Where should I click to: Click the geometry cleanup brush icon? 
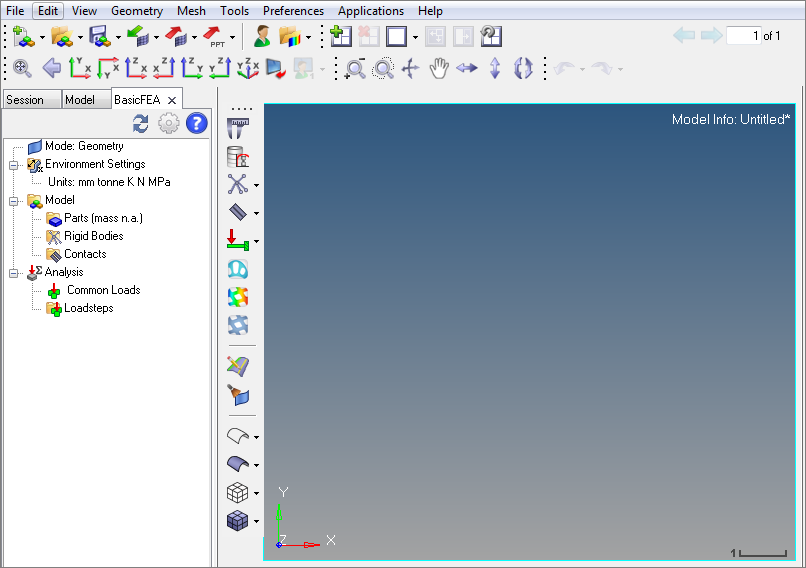tap(238, 395)
